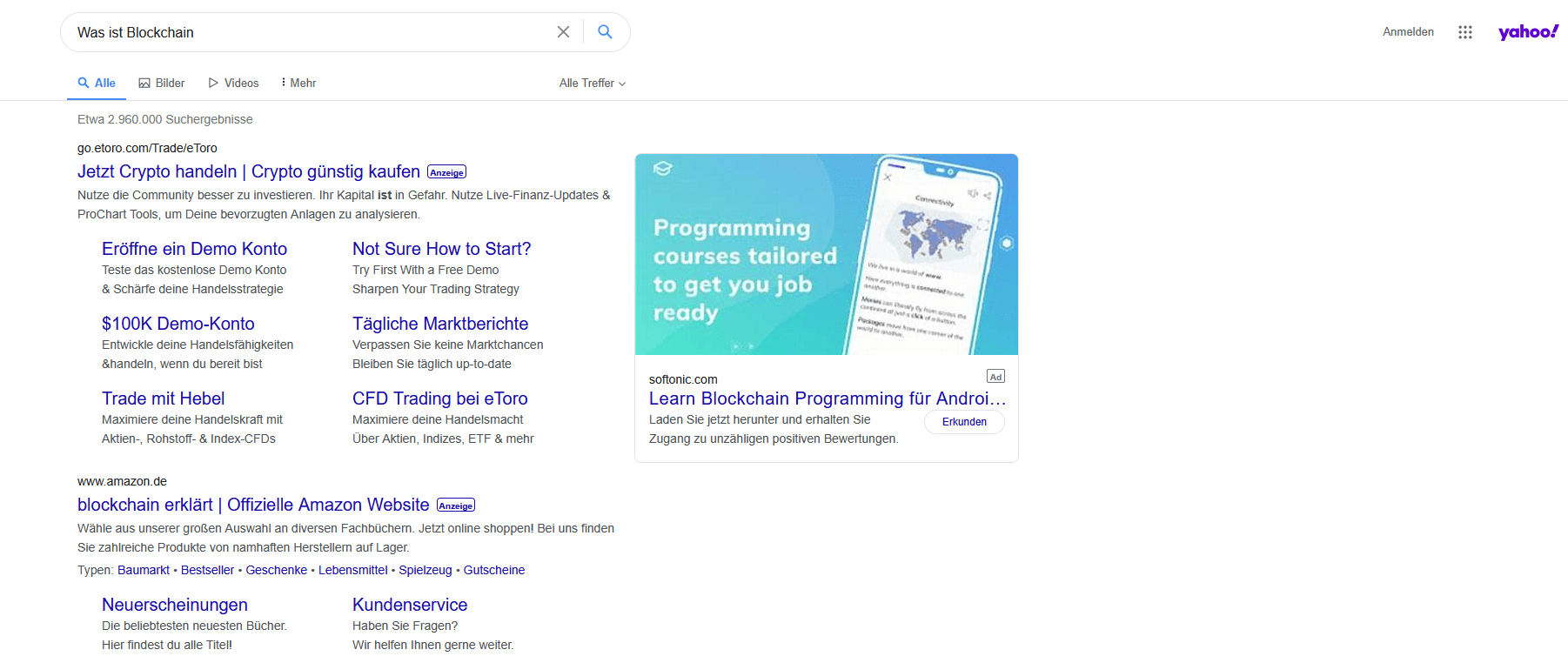Open the Geschenke type link
The height and width of the screenshot is (663, 1568).
(x=277, y=570)
